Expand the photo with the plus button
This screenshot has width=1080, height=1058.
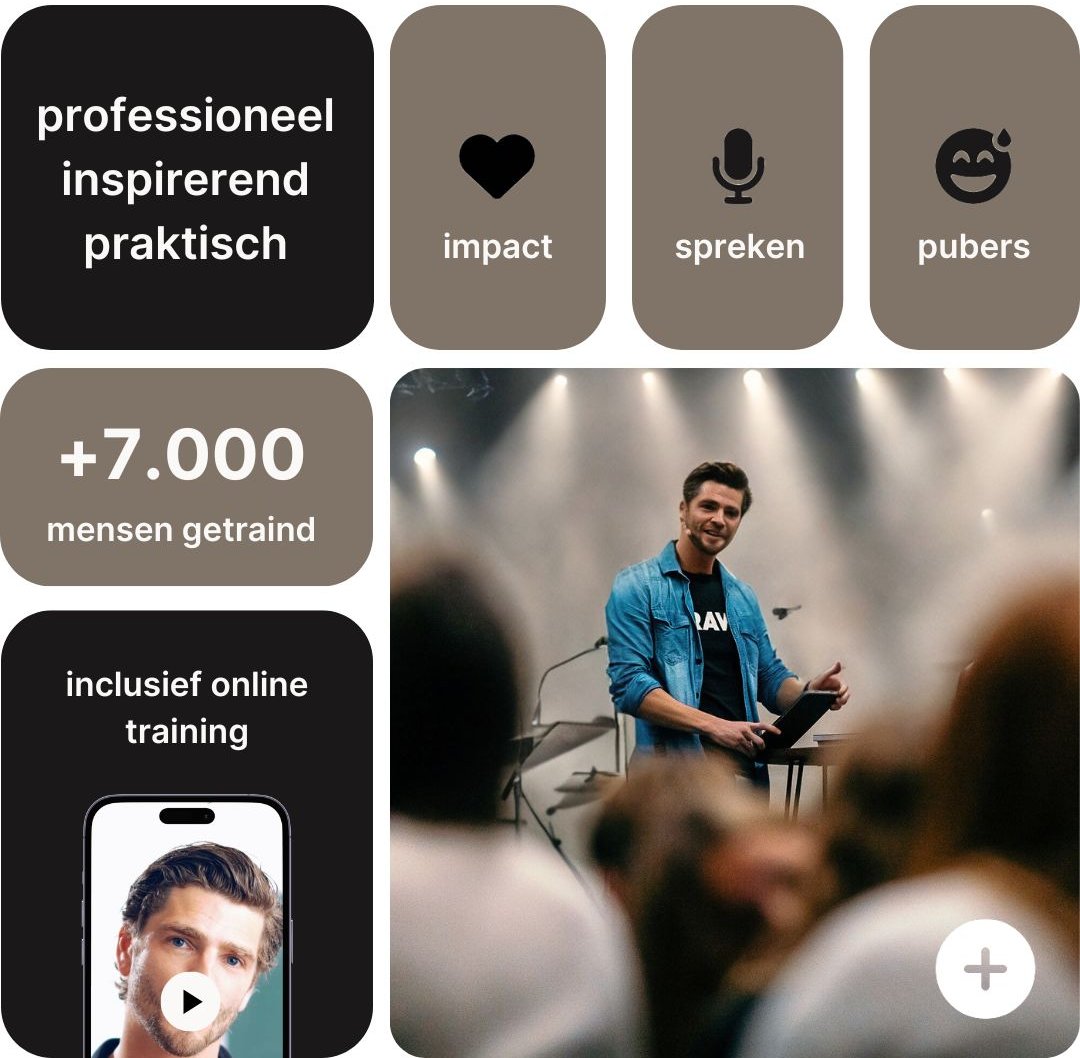point(985,968)
